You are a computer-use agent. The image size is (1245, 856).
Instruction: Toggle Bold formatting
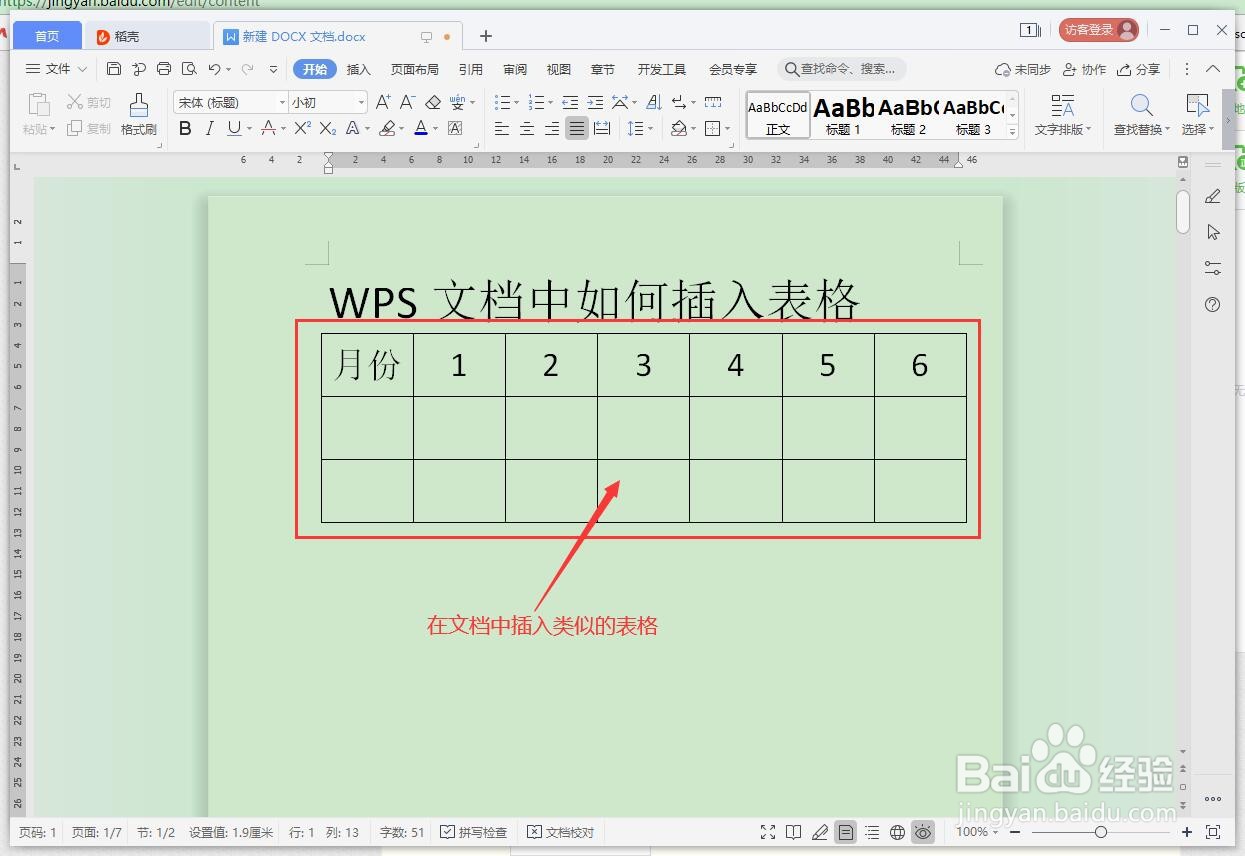[x=185, y=128]
